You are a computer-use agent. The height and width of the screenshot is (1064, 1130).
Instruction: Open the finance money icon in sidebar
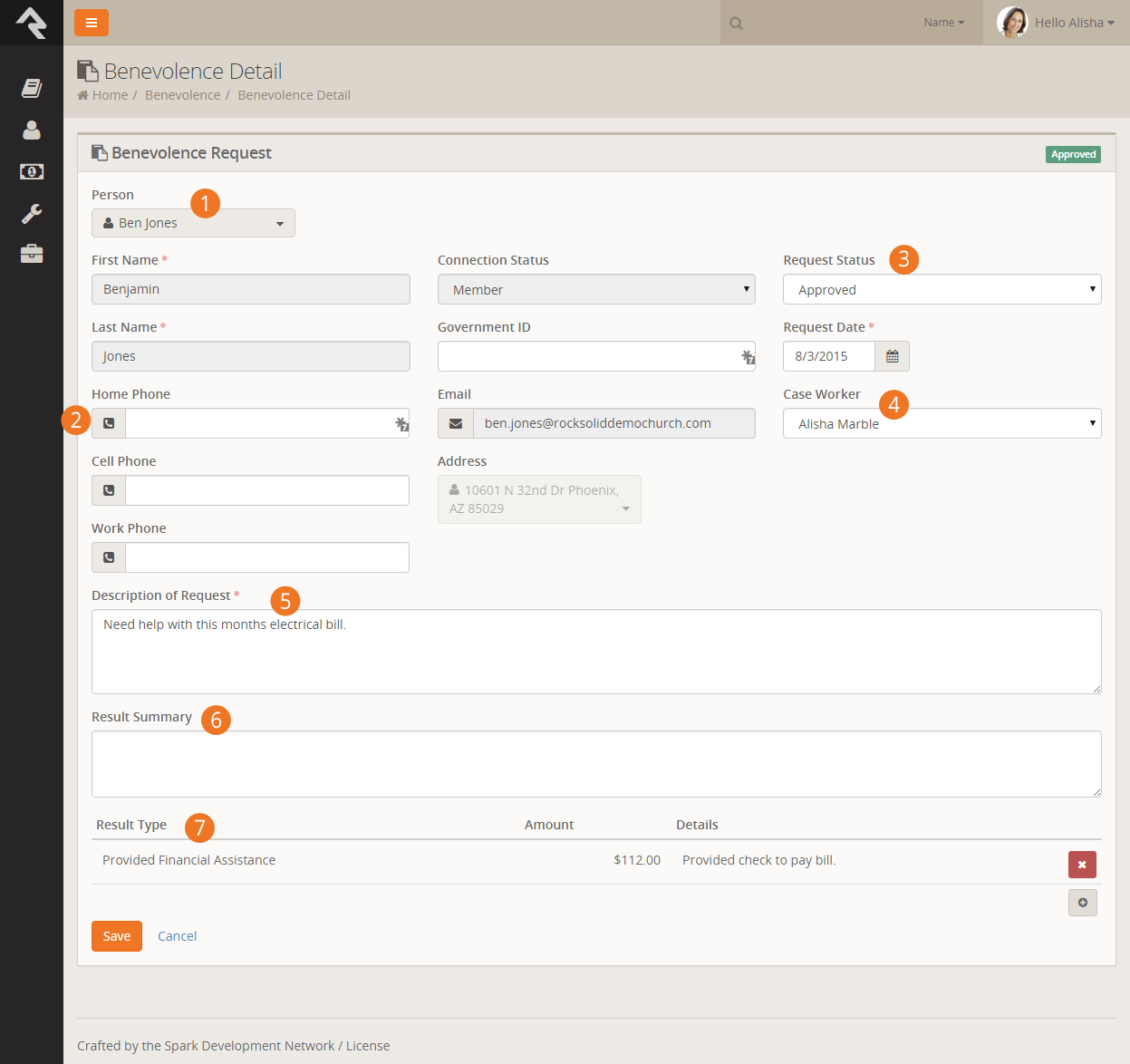point(32,171)
